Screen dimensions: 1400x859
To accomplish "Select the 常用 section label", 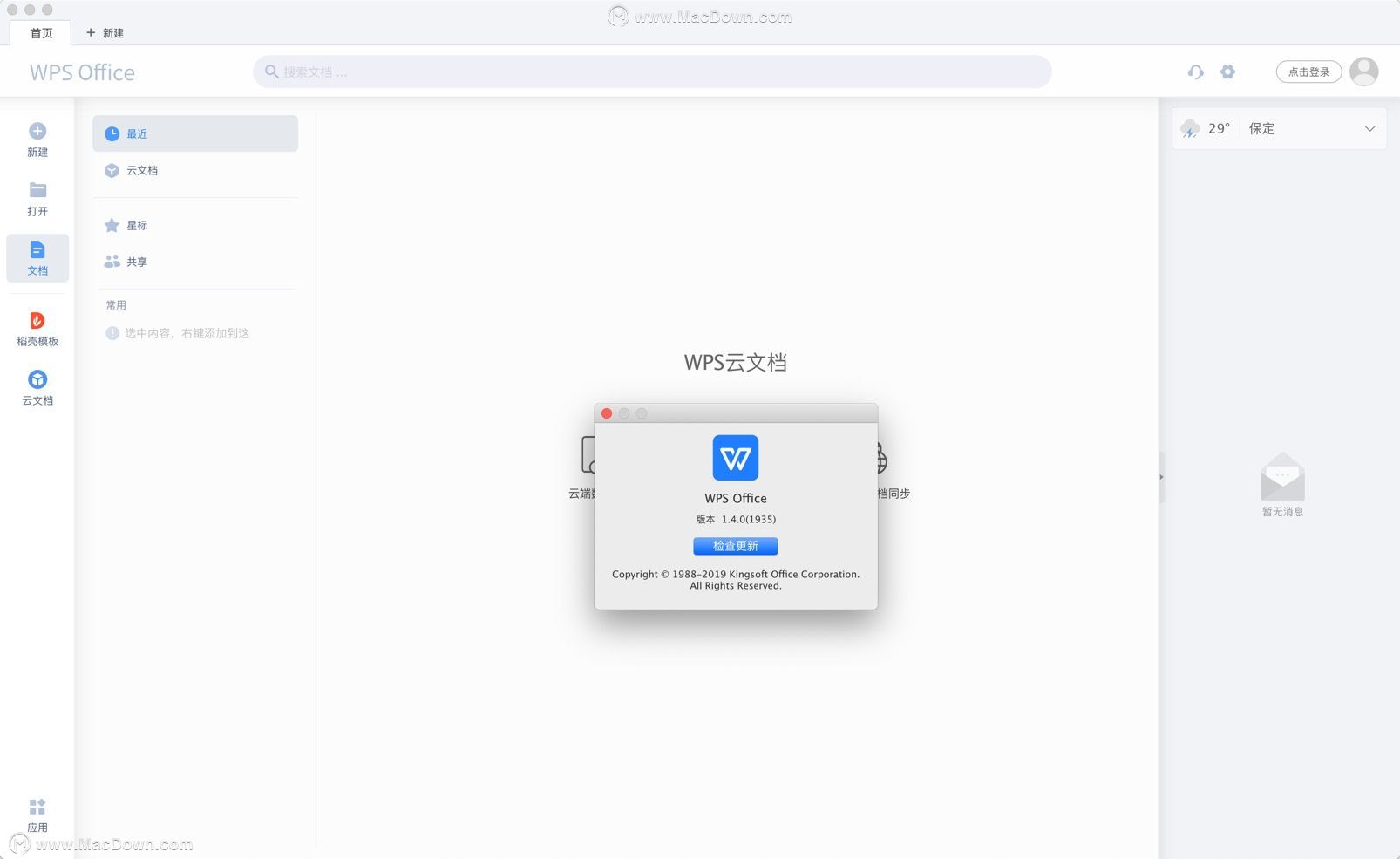I will pyautogui.click(x=116, y=305).
